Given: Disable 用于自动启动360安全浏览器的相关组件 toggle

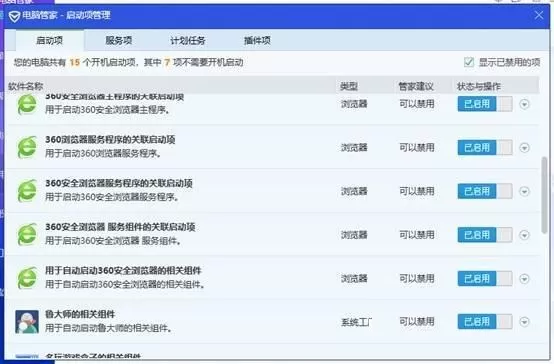Looking at the screenshot, I should (x=485, y=278).
